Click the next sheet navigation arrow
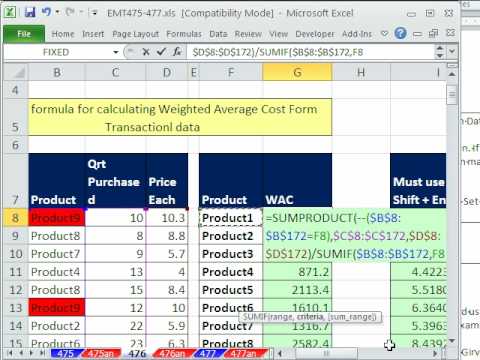Screen dimensions: 480x360 click(32, 353)
